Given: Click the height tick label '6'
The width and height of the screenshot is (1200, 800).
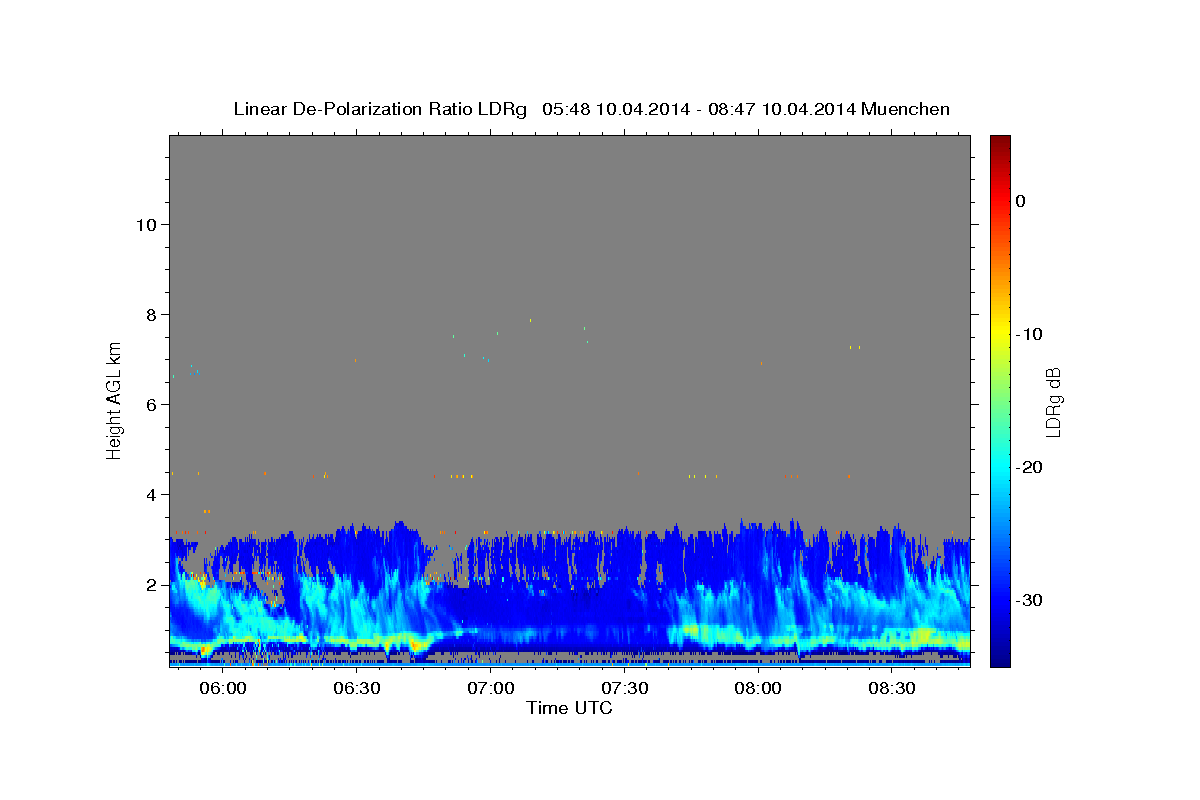Looking at the screenshot, I should click(151, 405).
